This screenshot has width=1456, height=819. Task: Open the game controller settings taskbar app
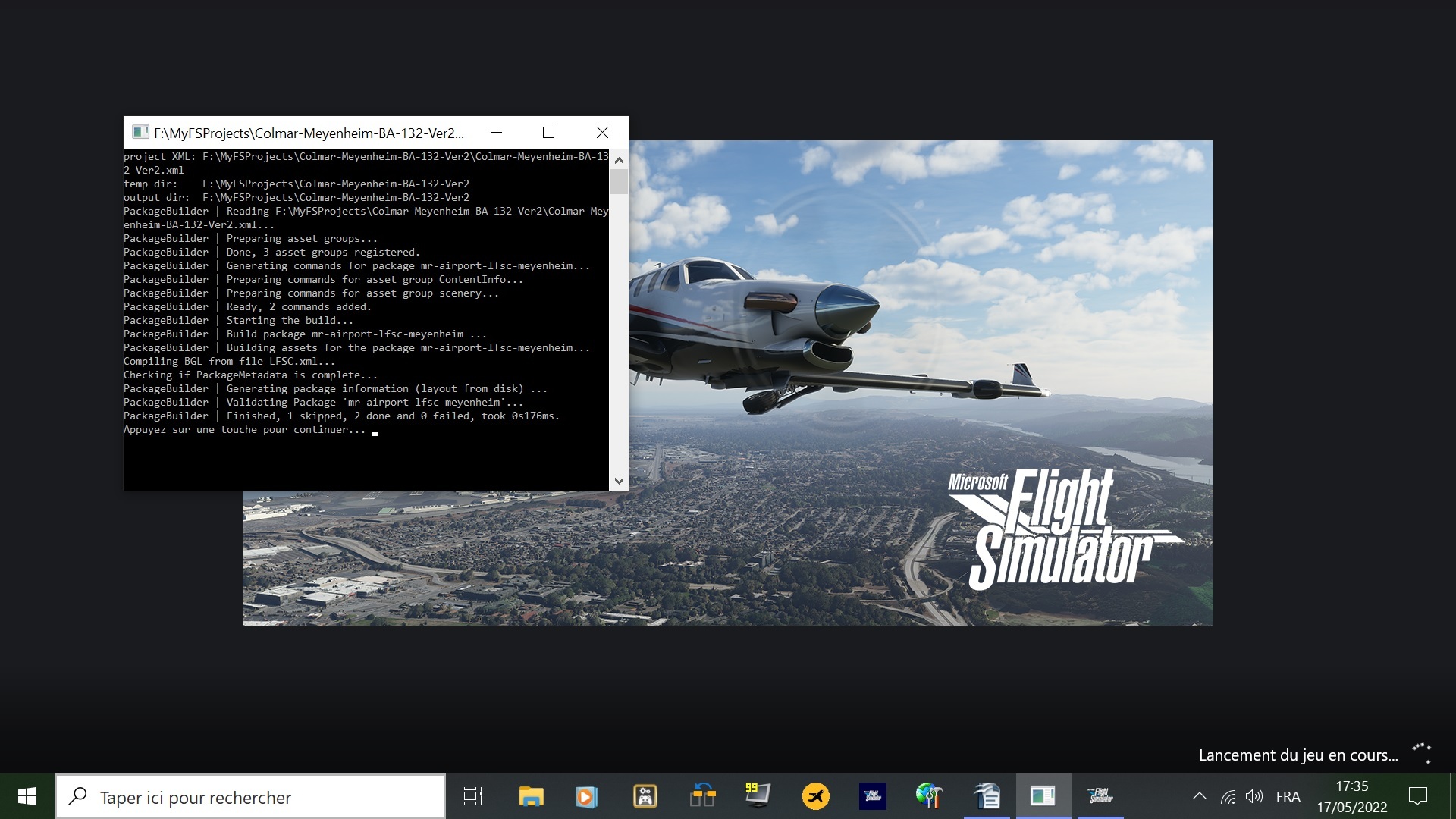click(x=645, y=796)
